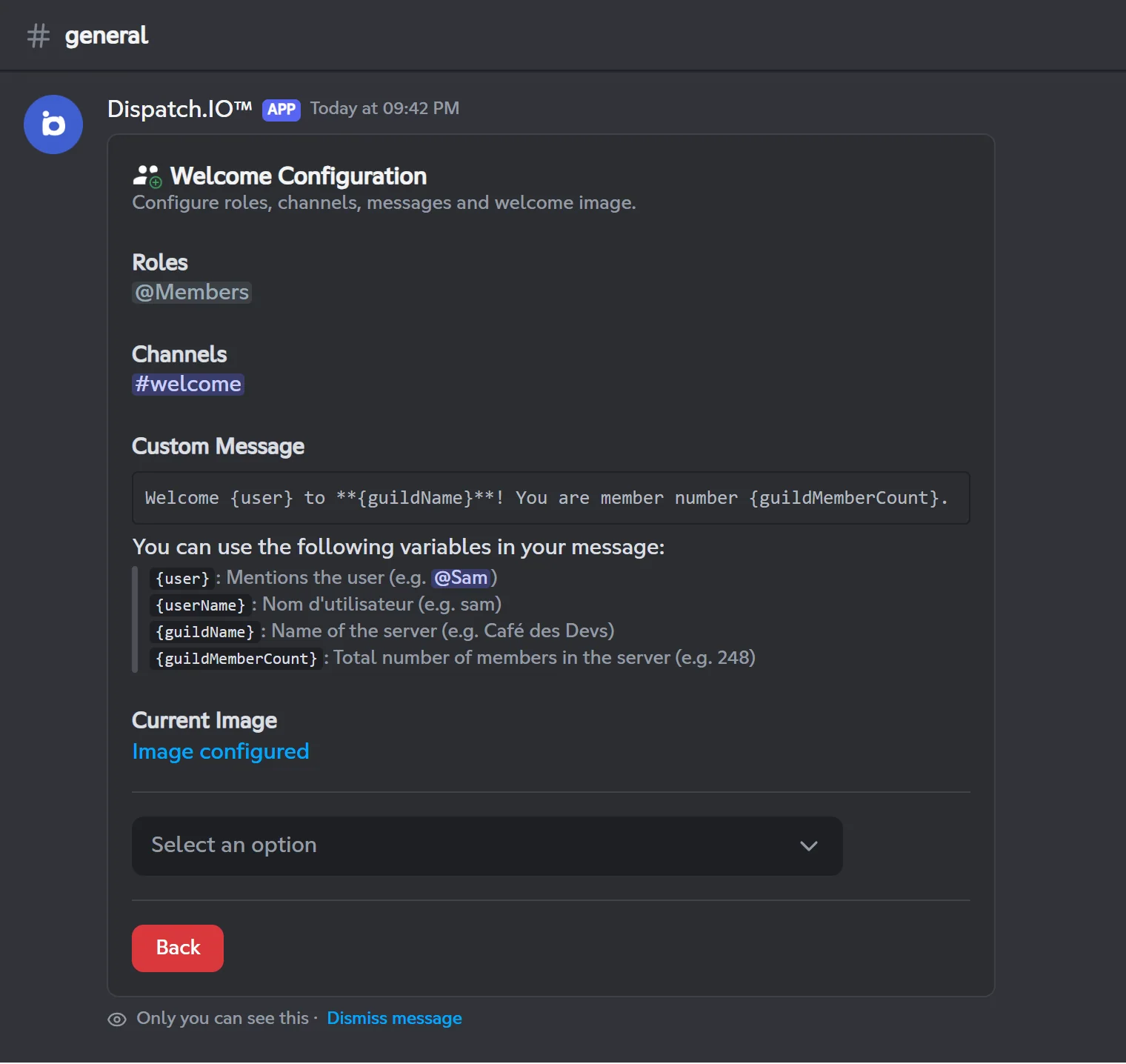This screenshot has height=1064, width=1126.
Task: Click the general channel title
Action: click(107, 36)
